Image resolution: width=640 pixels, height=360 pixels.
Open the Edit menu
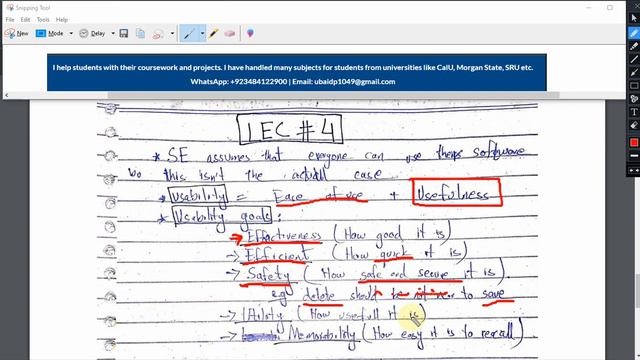(x=25, y=20)
